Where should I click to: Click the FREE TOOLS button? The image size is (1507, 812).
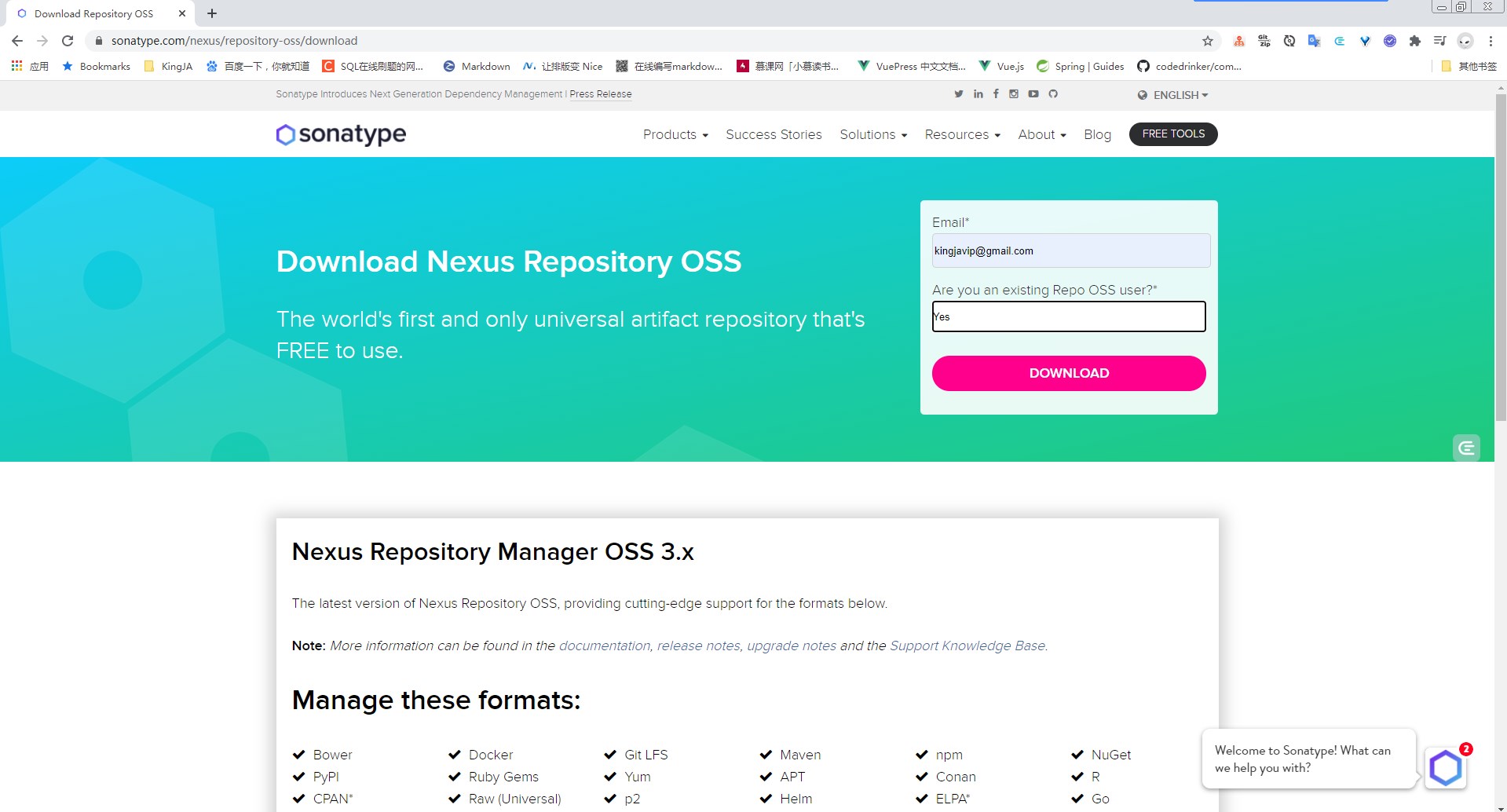[1173, 134]
